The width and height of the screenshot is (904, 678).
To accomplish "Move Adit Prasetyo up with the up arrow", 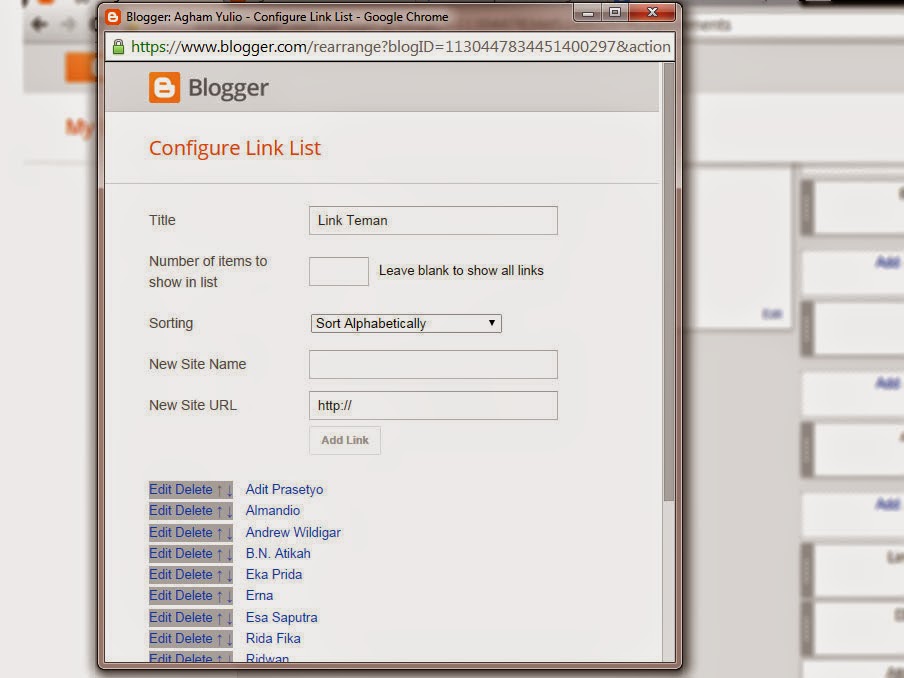I will click(219, 490).
